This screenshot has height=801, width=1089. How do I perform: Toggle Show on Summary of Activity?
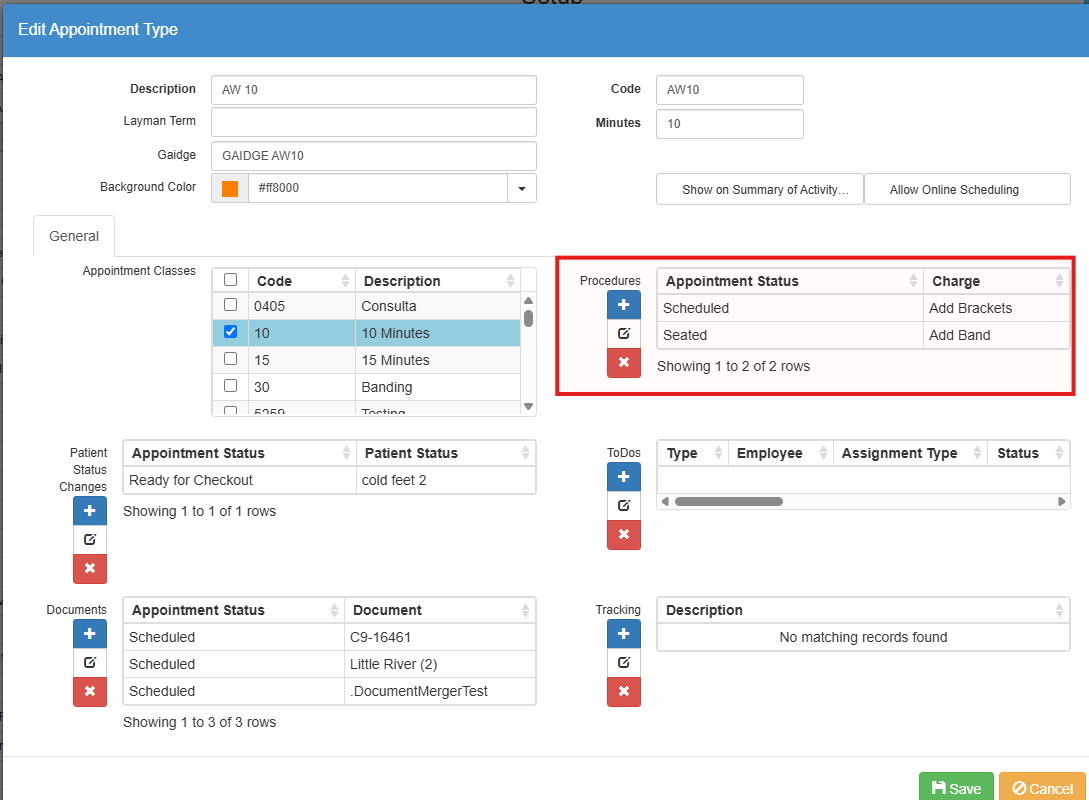(760, 190)
